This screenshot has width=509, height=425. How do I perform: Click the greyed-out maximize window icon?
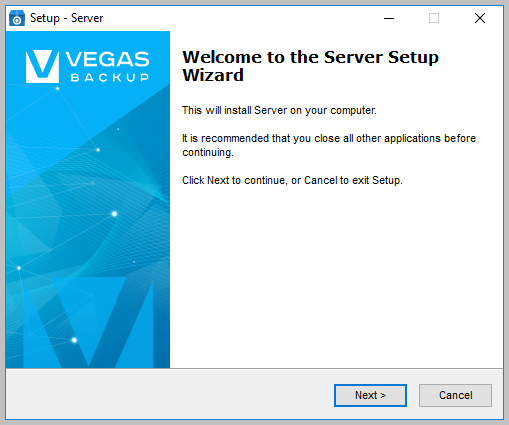434,18
